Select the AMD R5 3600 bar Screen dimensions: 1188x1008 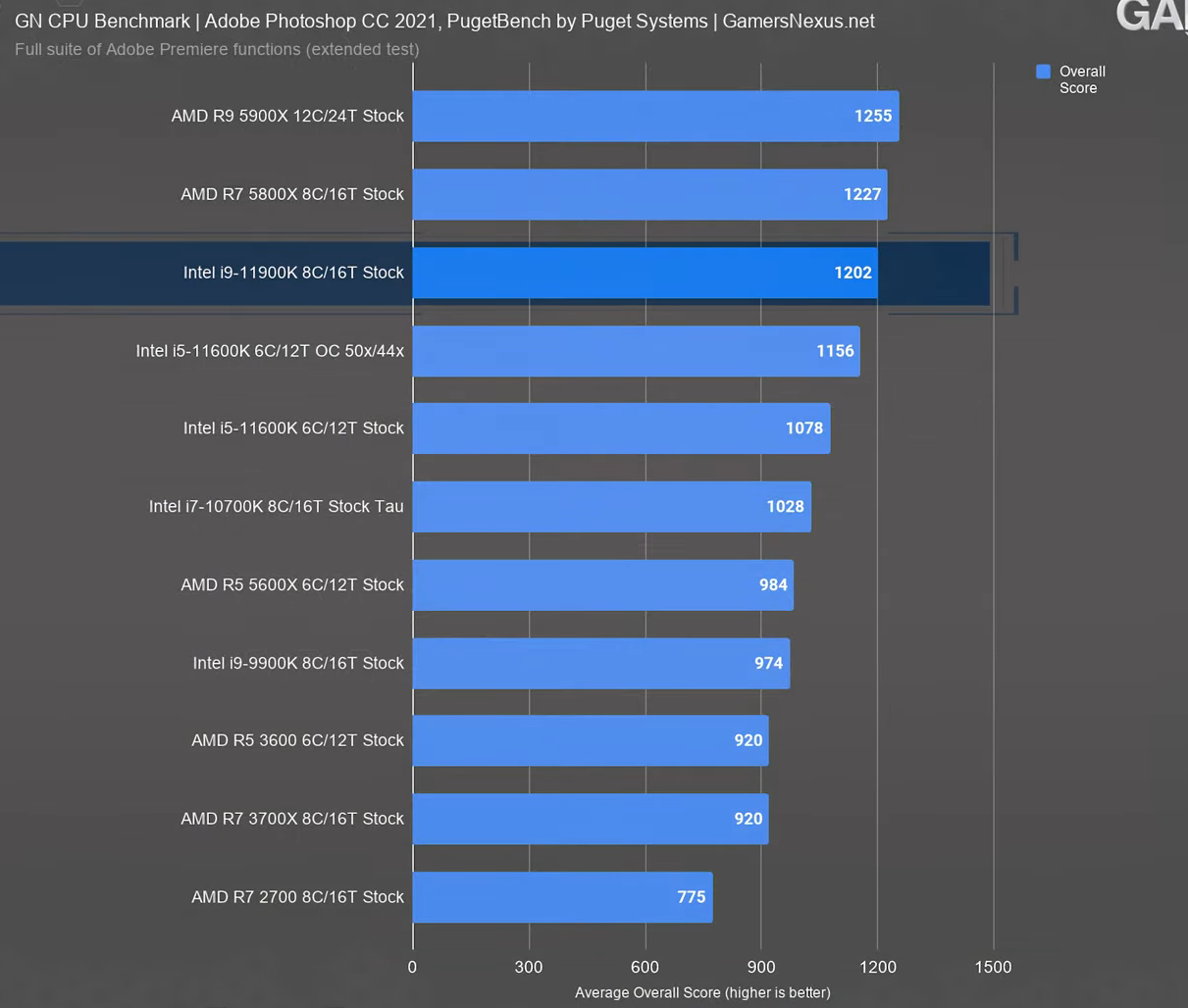[589, 740]
